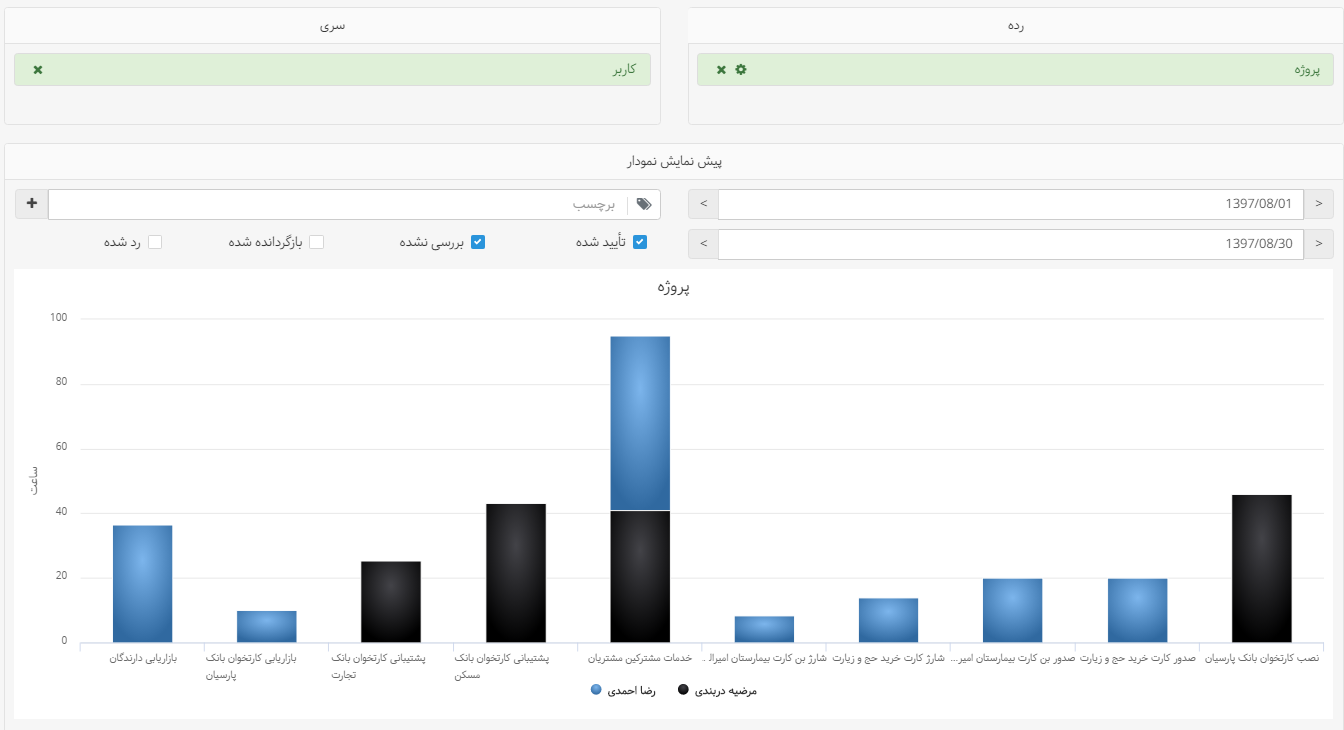Screen dimensions: 1344x730
Task: Click the 1397/08/30 end date field
Action: click(1010, 243)
